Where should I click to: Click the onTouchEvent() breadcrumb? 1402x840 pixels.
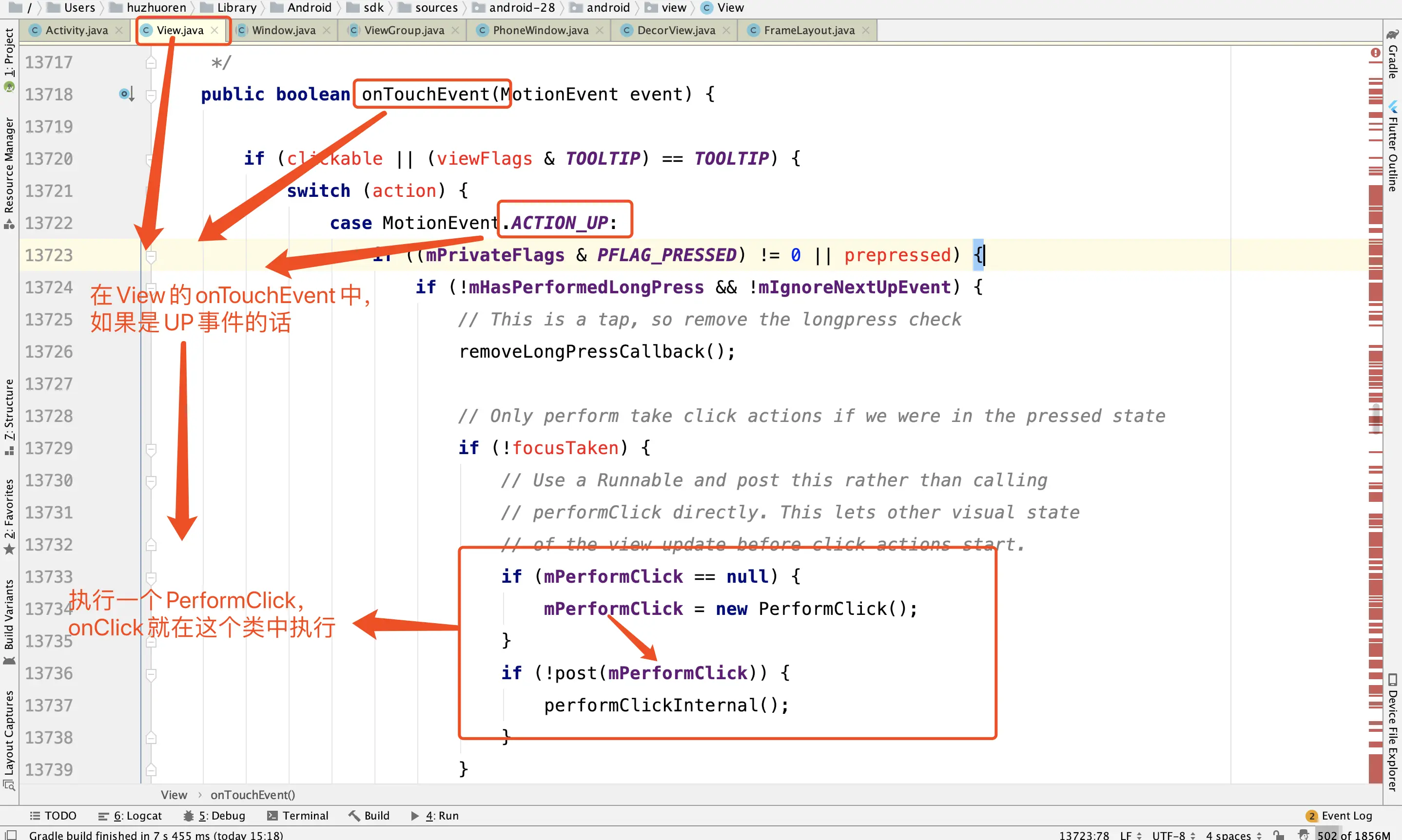pos(253,795)
